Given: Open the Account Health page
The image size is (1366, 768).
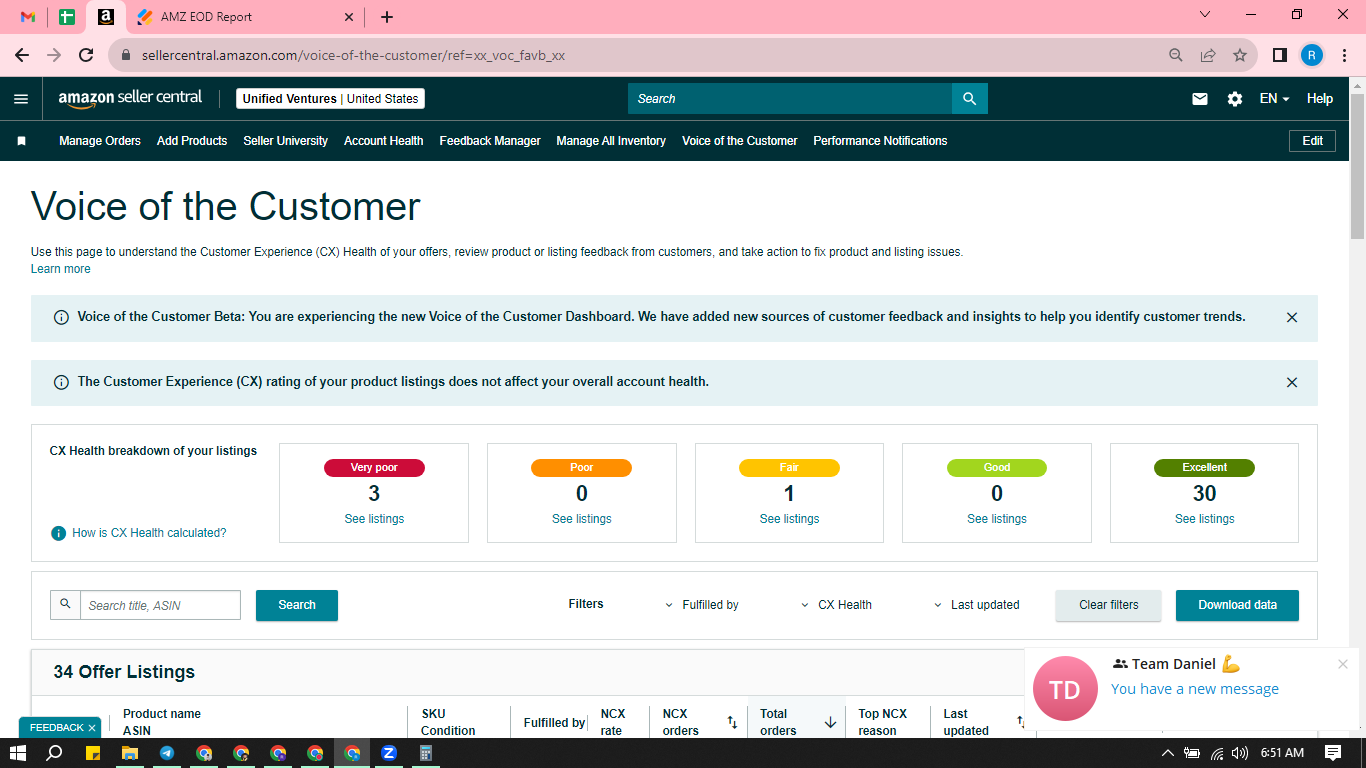Looking at the screenshot, I should coord(384,141).
